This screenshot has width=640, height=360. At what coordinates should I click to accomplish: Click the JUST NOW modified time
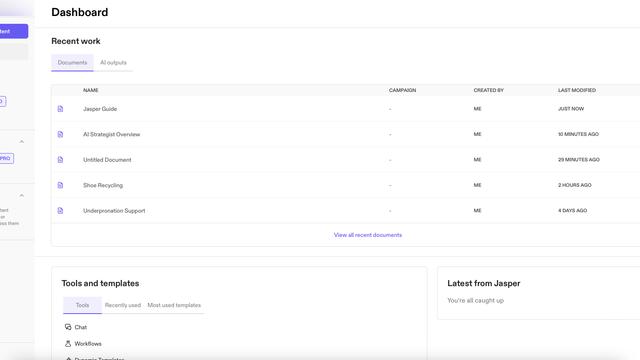(x=571, y=109)
